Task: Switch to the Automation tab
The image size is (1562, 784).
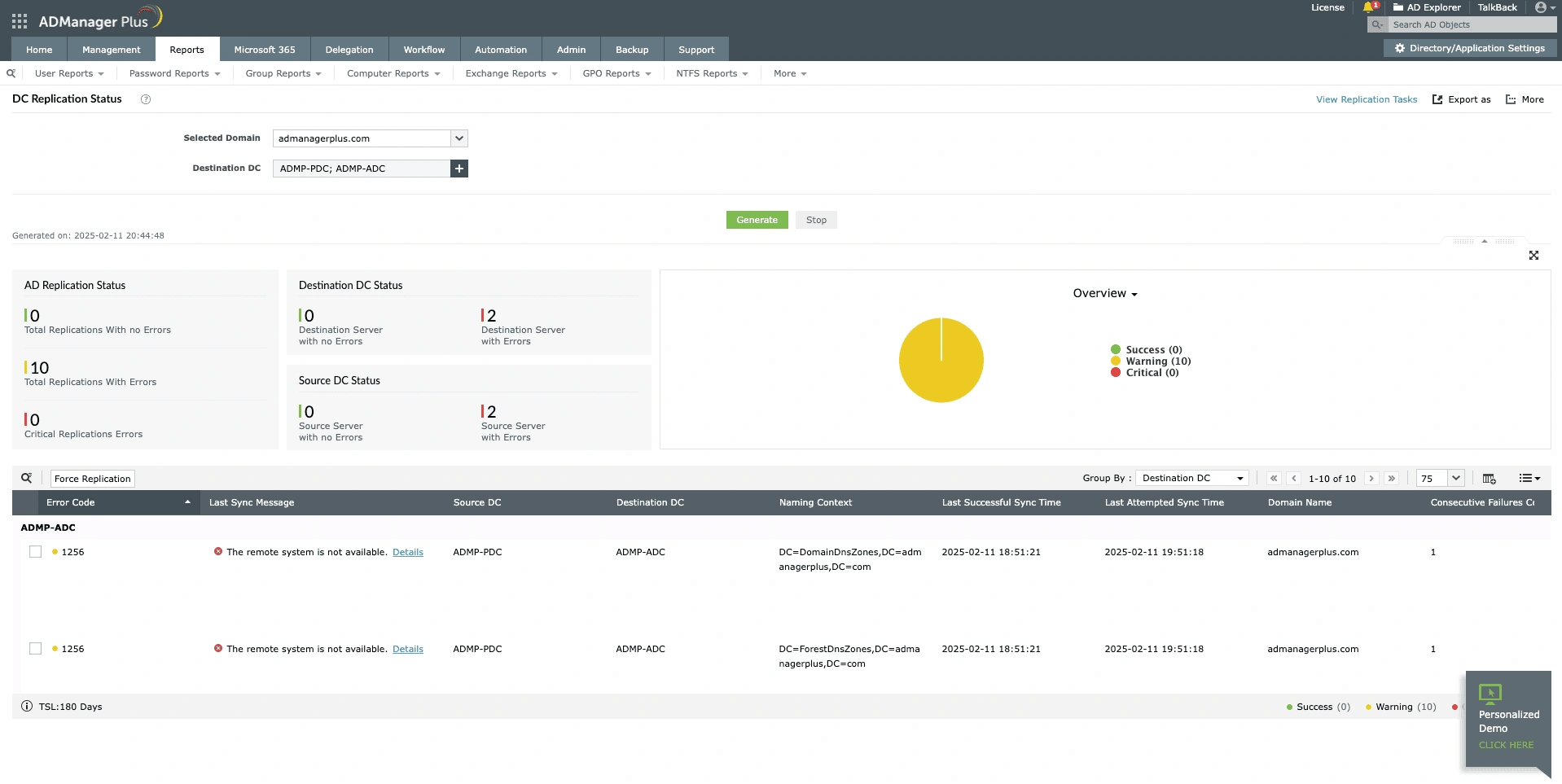Action: click(500, 49)
